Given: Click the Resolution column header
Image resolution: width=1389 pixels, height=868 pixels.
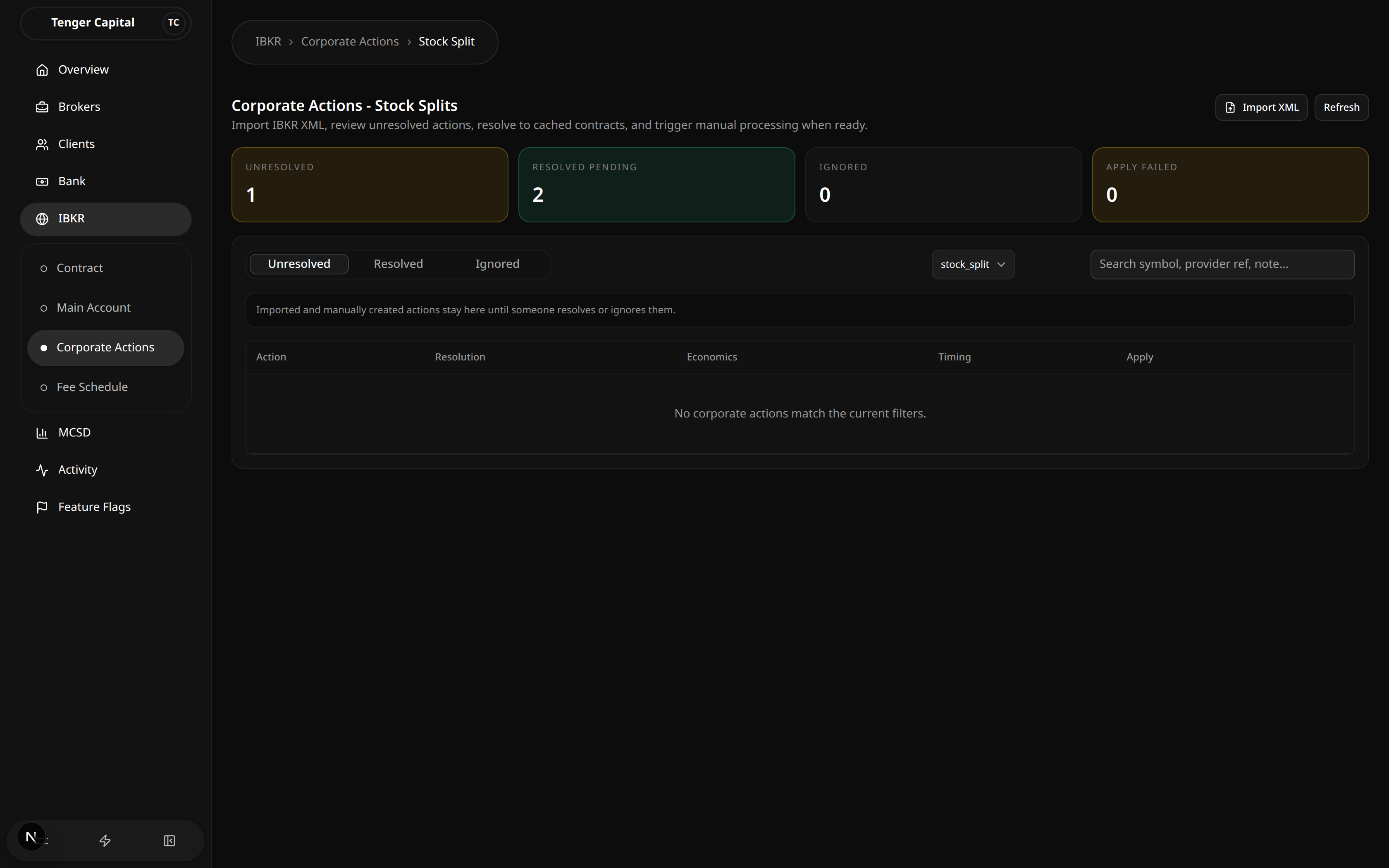Looking at the screenshot, I should tap(460, 357).
